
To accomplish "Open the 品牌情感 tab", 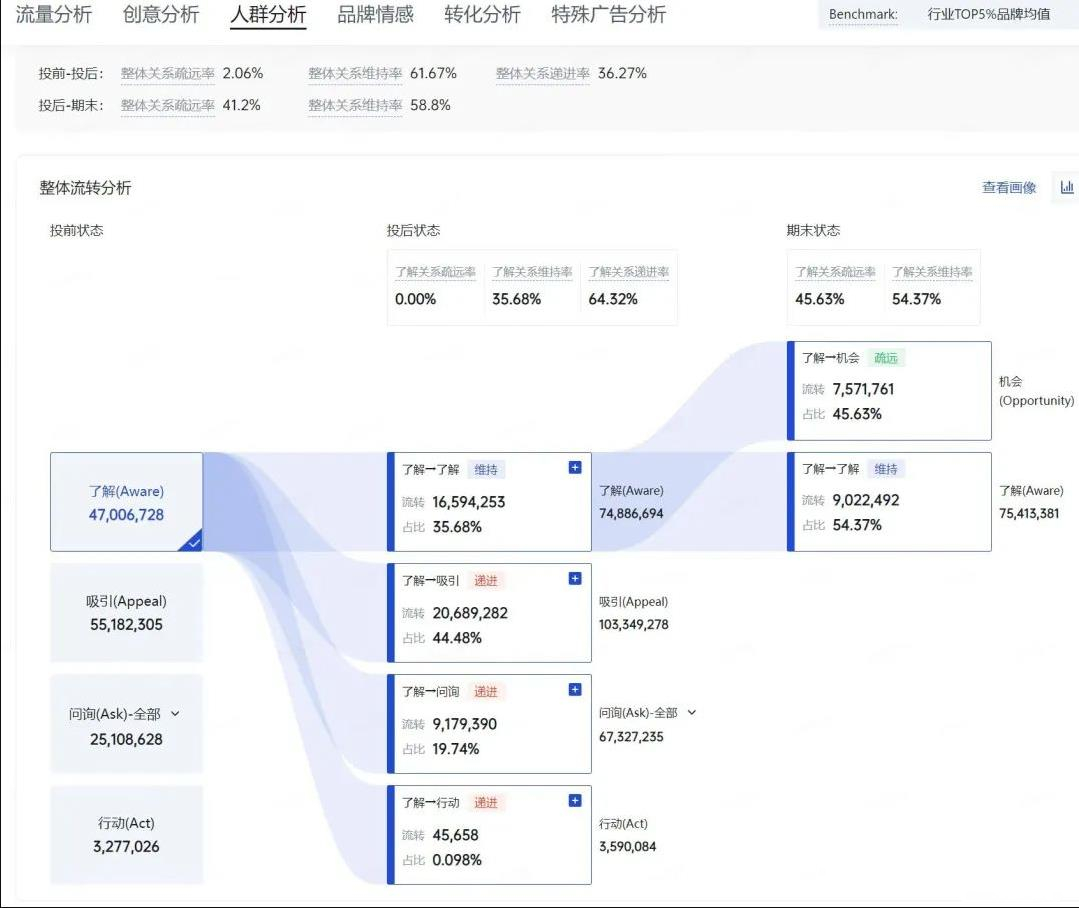I will [x=375, y=15].
